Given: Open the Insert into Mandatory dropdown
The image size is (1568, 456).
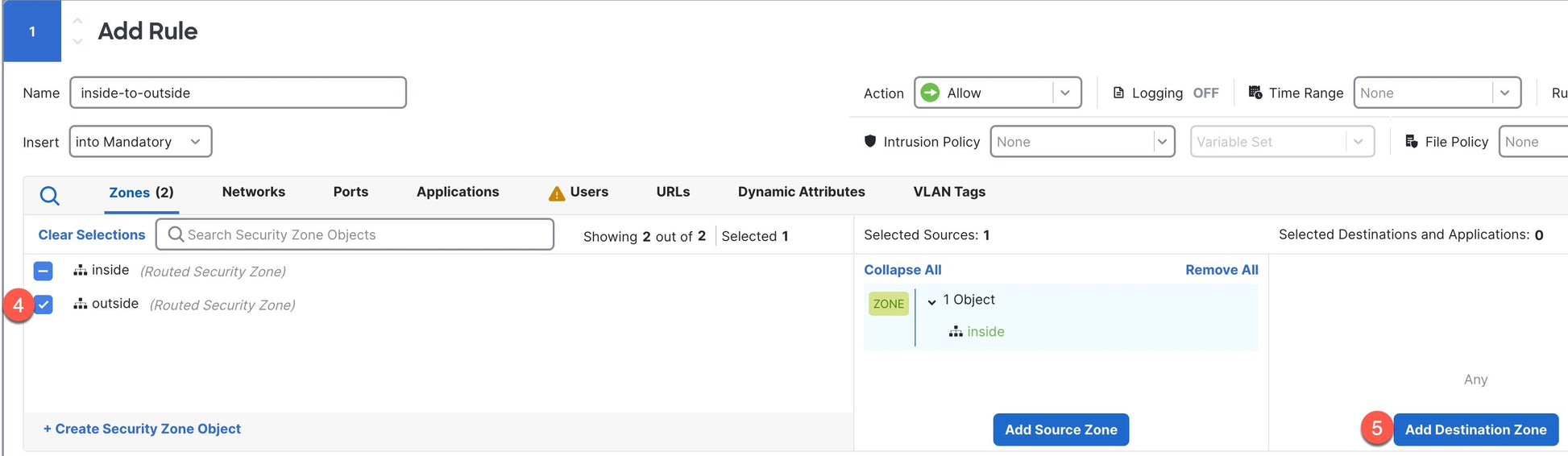Looking at the screenshot, I should pyautogui.click(x=140, y=142).
